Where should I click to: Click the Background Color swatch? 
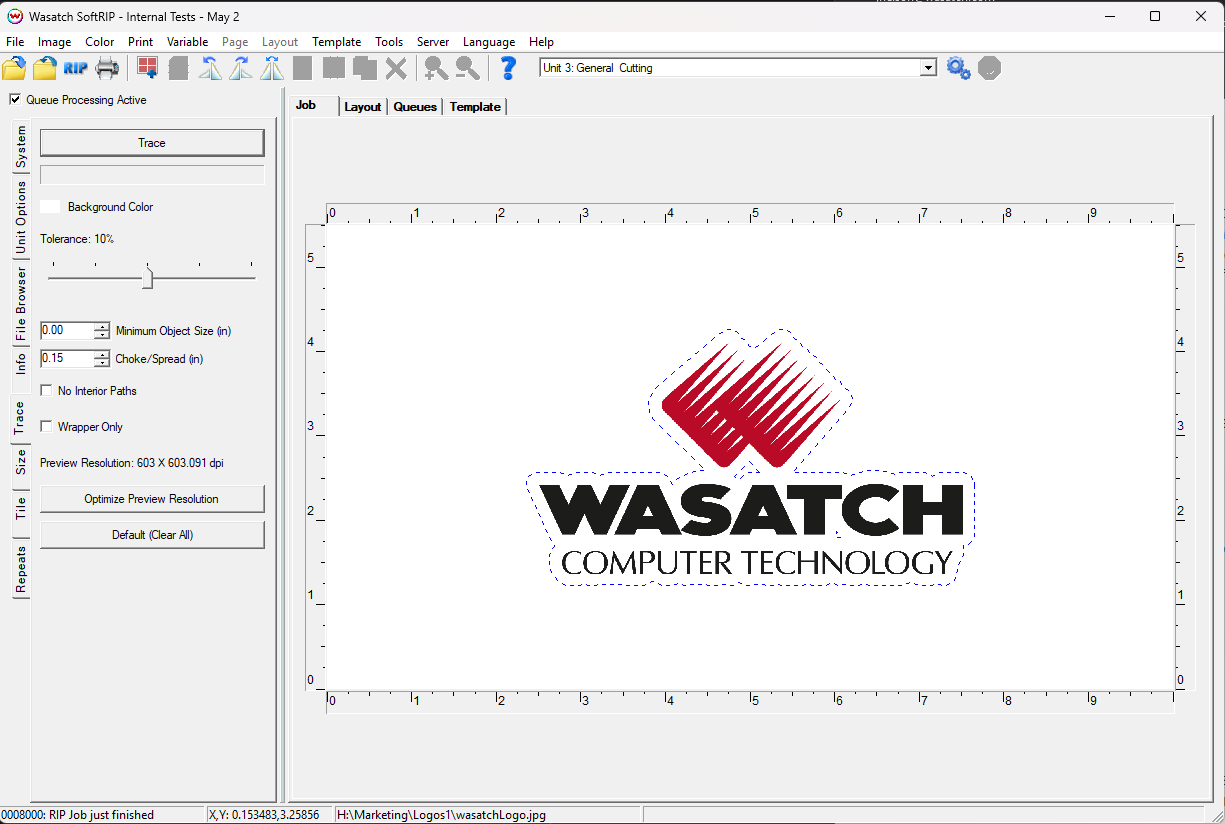click(50, 207)
